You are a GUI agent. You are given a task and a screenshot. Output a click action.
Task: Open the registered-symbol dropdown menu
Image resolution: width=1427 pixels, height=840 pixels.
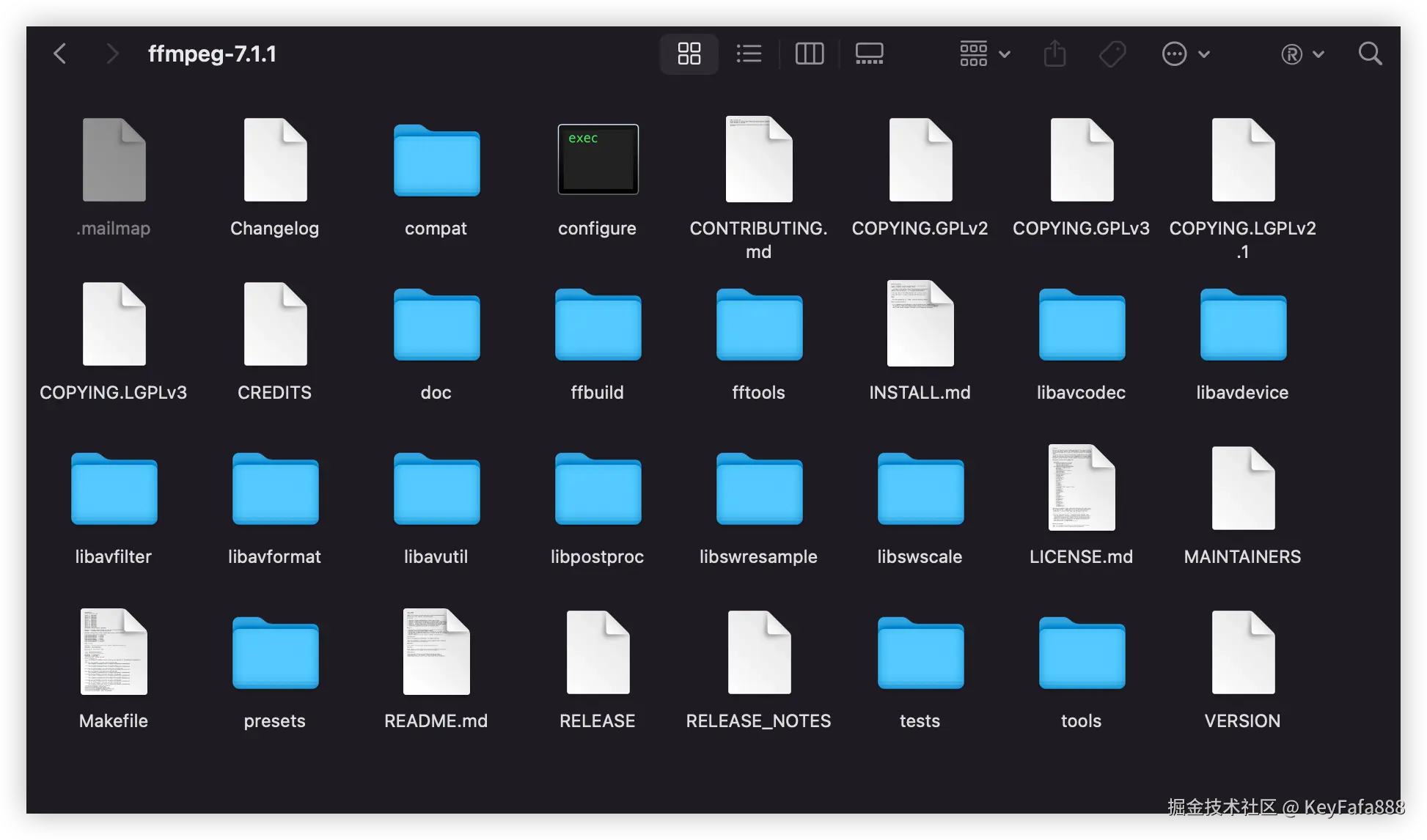click(1302, 54)
